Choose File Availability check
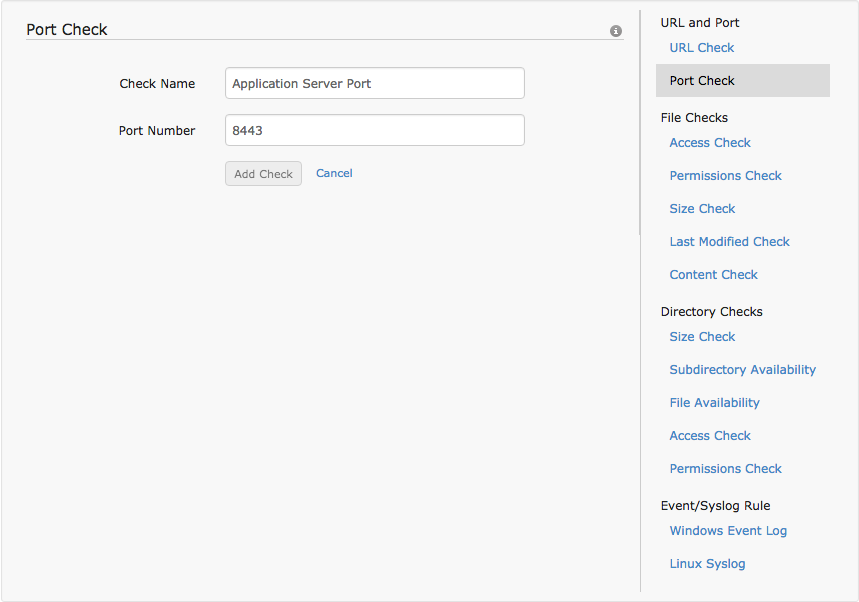Image resolution: width=859 pixels, height=602 pixels. [x=714, y=403]
